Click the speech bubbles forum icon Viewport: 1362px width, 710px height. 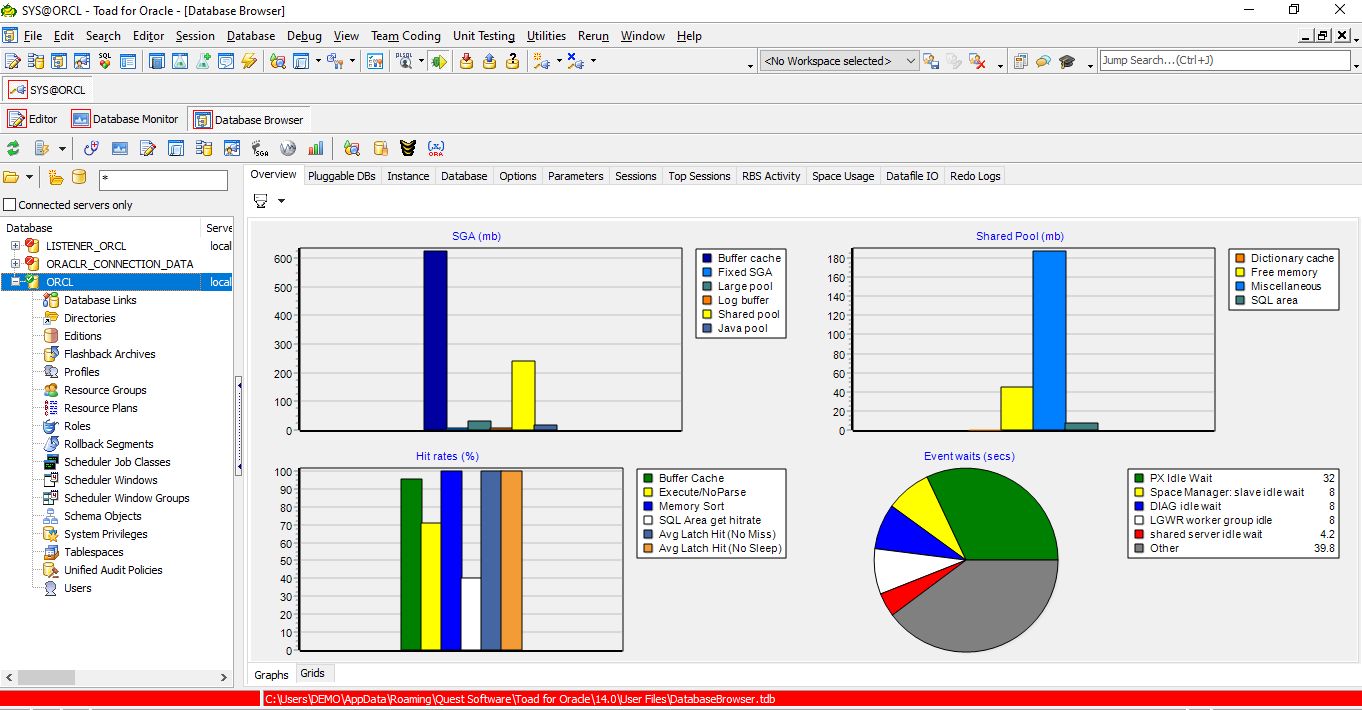1043,61
